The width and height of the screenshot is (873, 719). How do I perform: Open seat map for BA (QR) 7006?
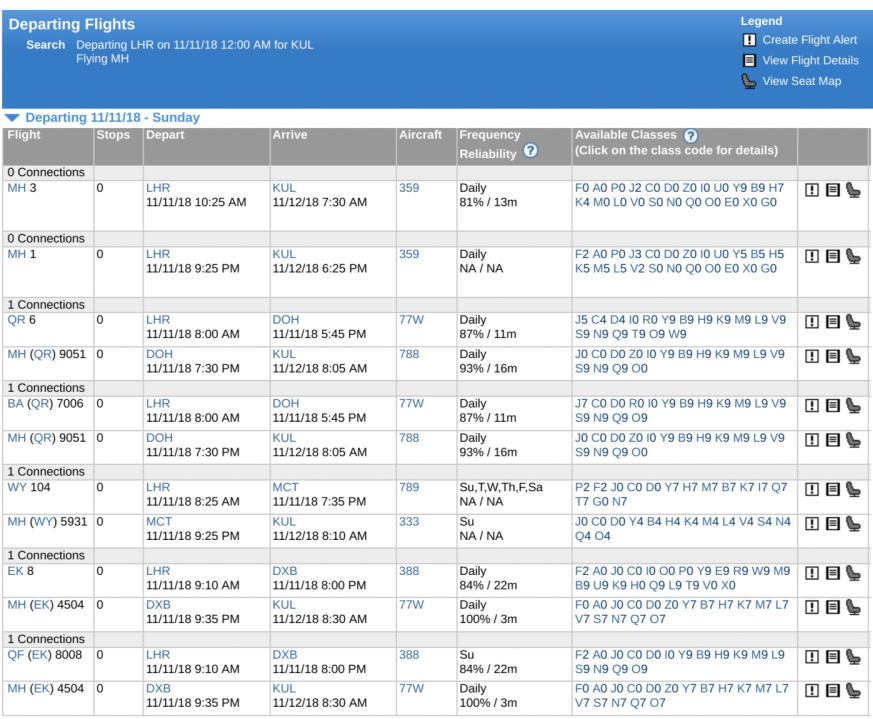pos(853,405)
